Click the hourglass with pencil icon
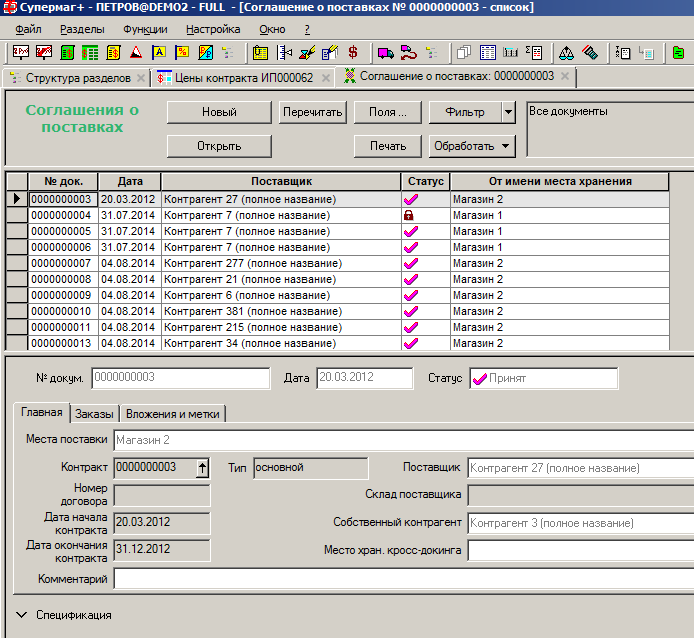The width and height of the screenshot is (694, 638). pyautogui.click(x=307, y=53)
